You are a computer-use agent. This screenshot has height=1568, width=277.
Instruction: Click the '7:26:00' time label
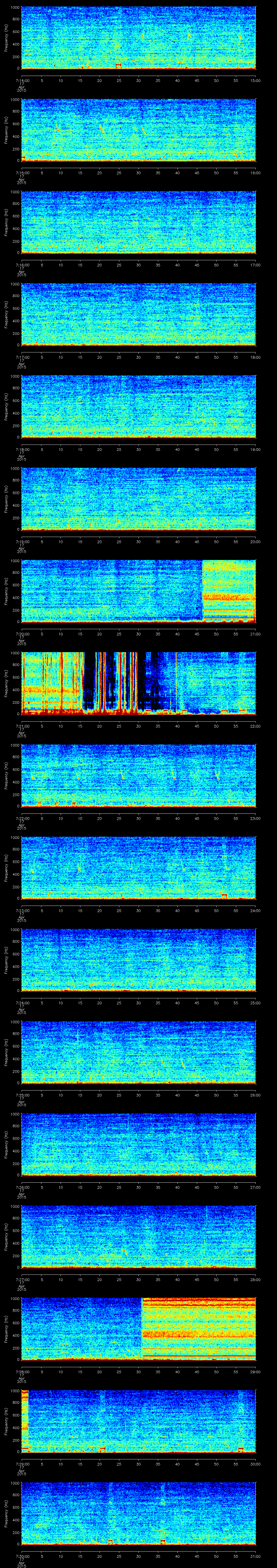click(x=21, y=1186)
